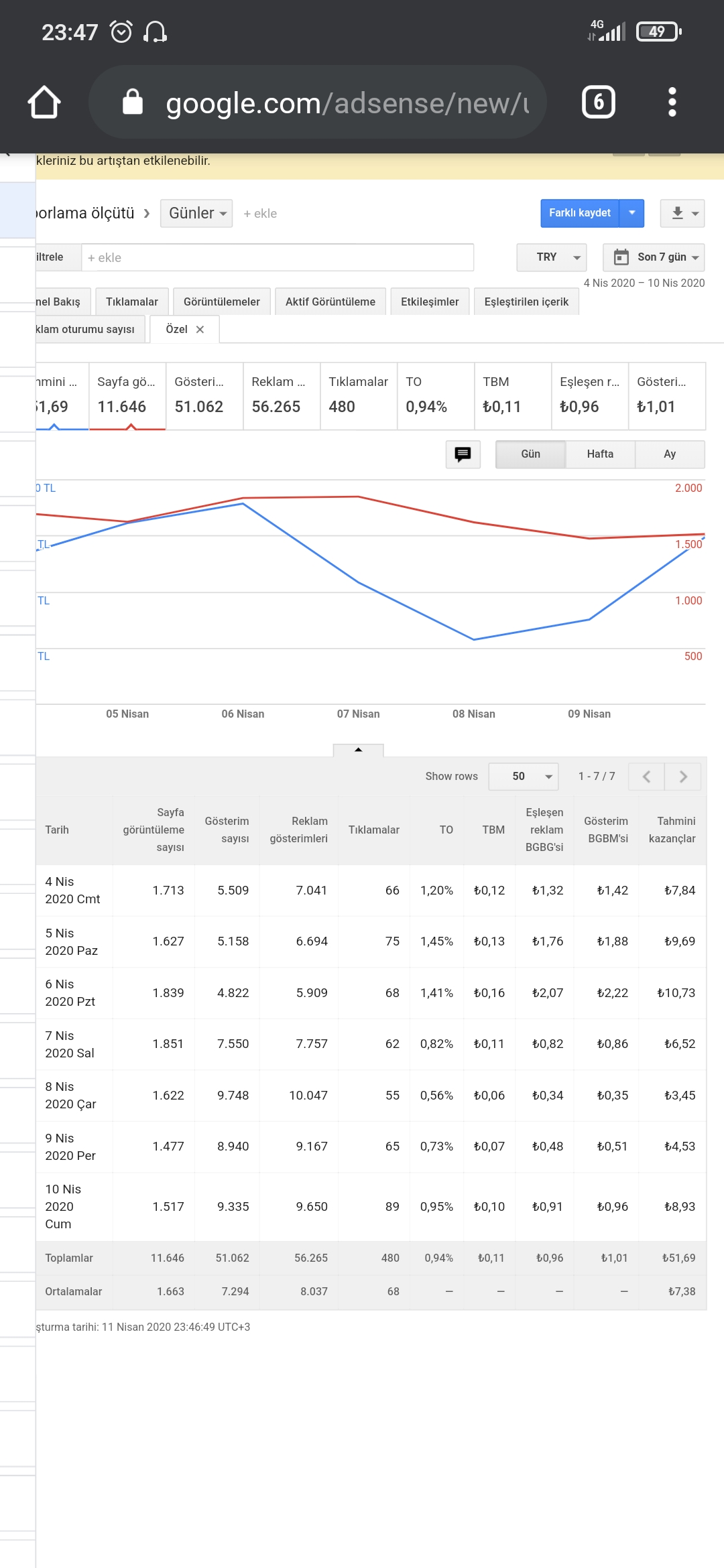Expand the Farklı kaydet arrow dropdown
724x1568 pixels.
[631, 213]
